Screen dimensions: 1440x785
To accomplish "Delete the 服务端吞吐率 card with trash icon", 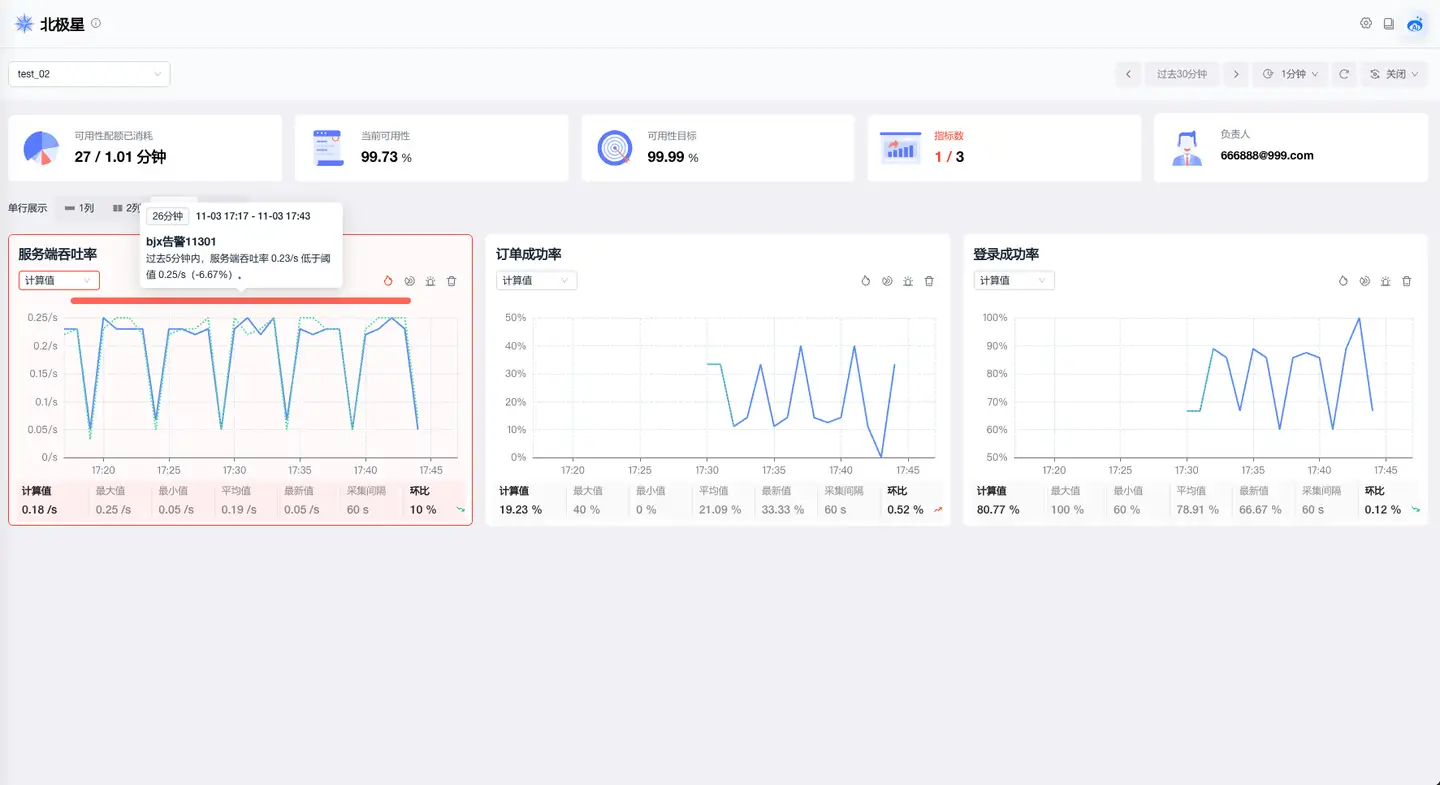I will point(452,281).
